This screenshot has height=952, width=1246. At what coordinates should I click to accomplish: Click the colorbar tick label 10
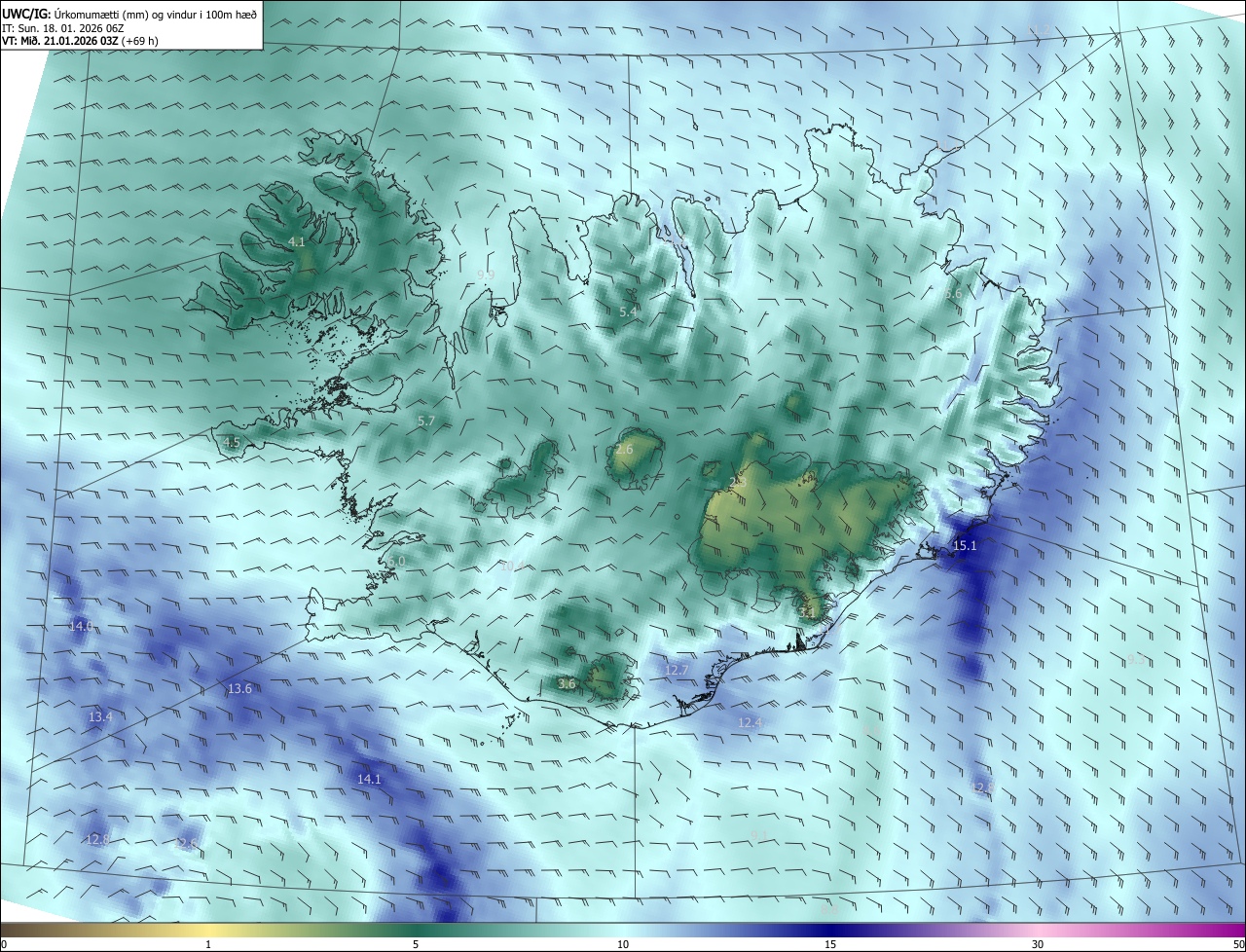623,944
